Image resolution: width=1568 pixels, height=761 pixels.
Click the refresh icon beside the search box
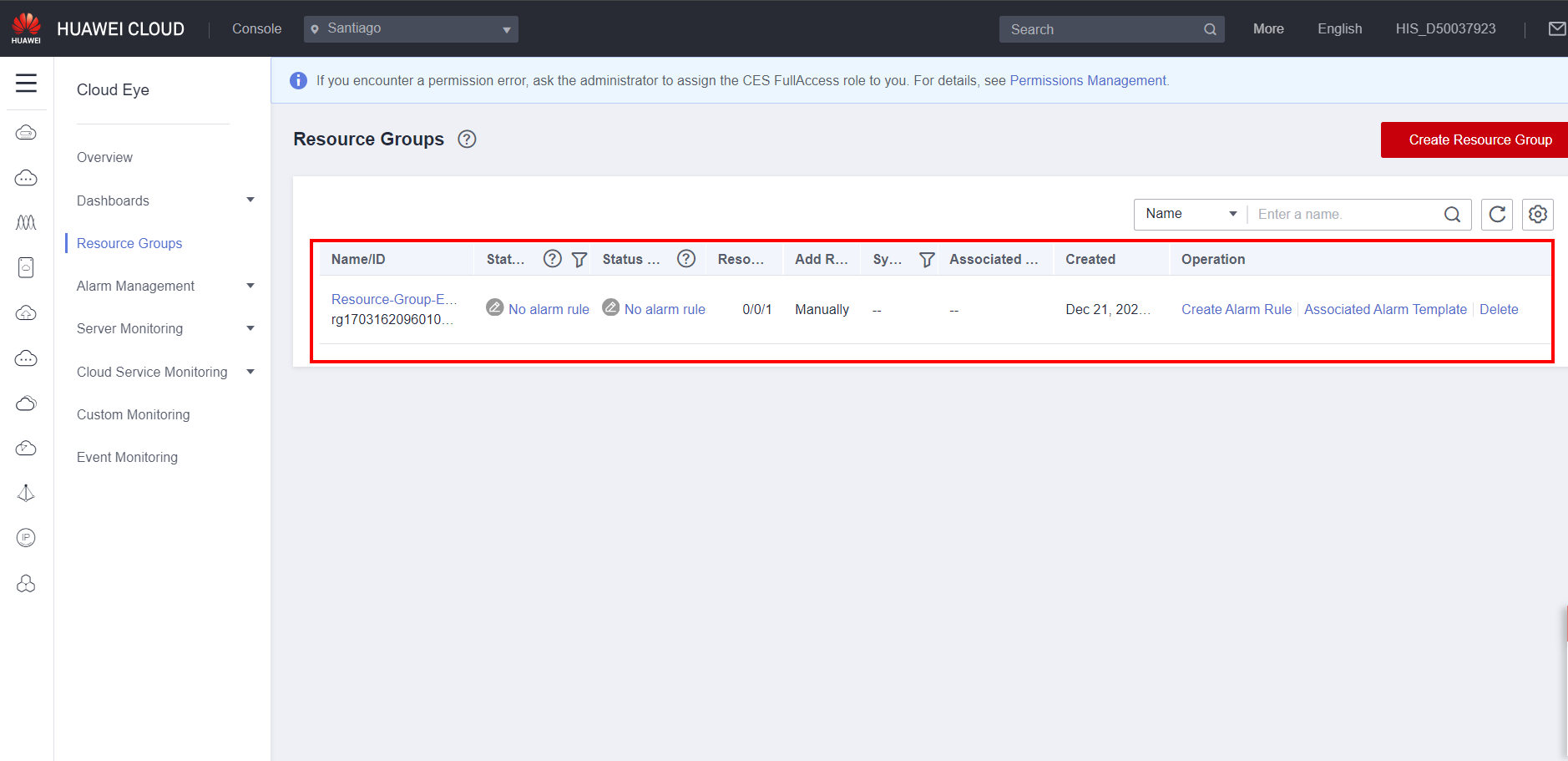[1497, 215]
